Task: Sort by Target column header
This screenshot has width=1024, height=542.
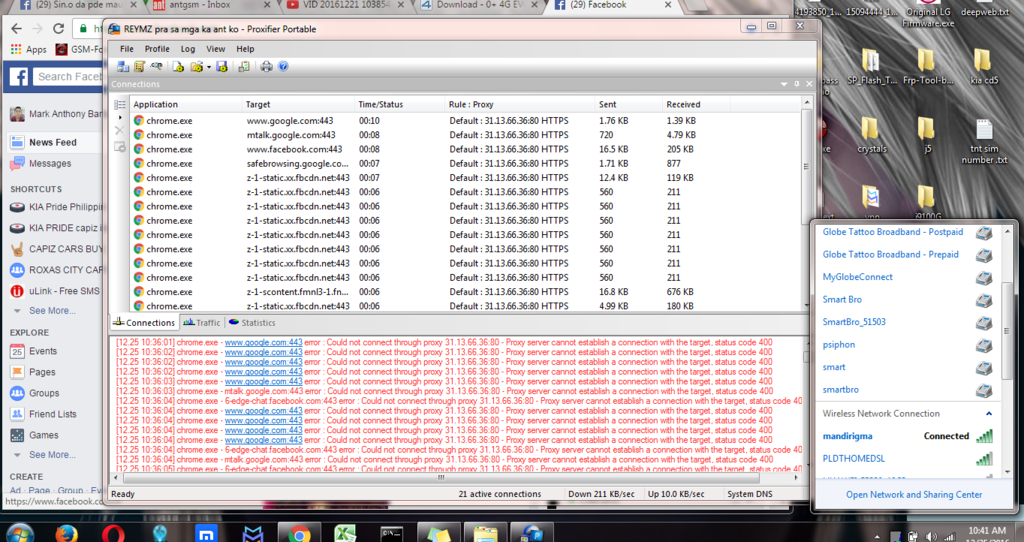Action: coord(297,104)
